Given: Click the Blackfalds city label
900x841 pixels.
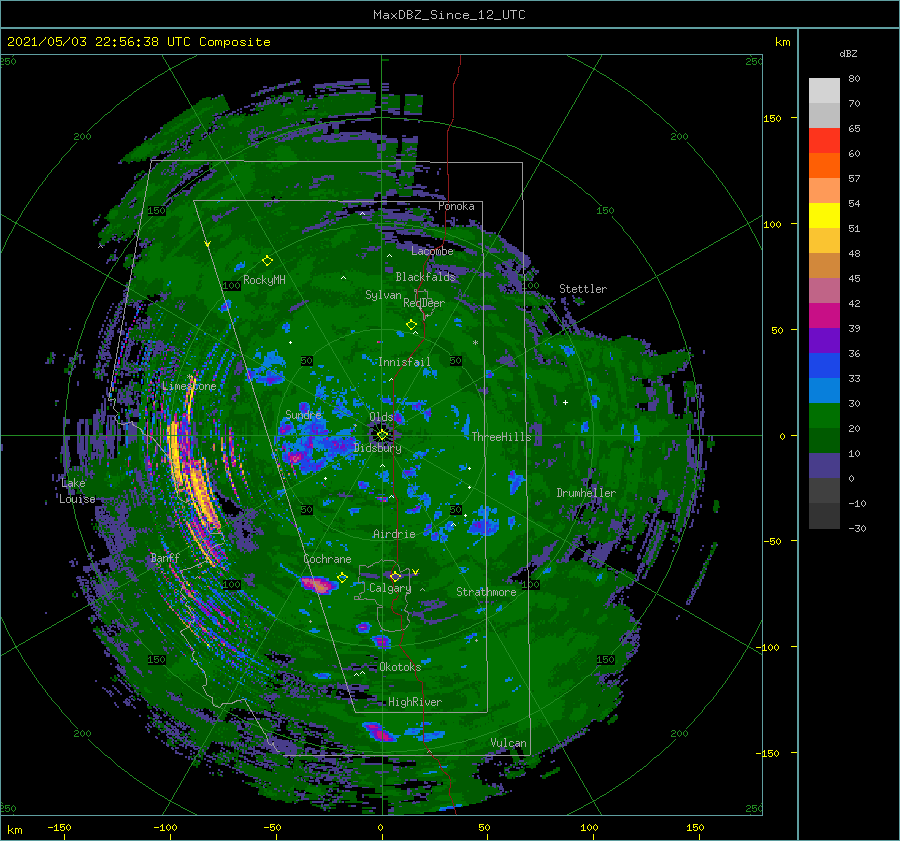Looking at the screenshot, I should [425, 277].
